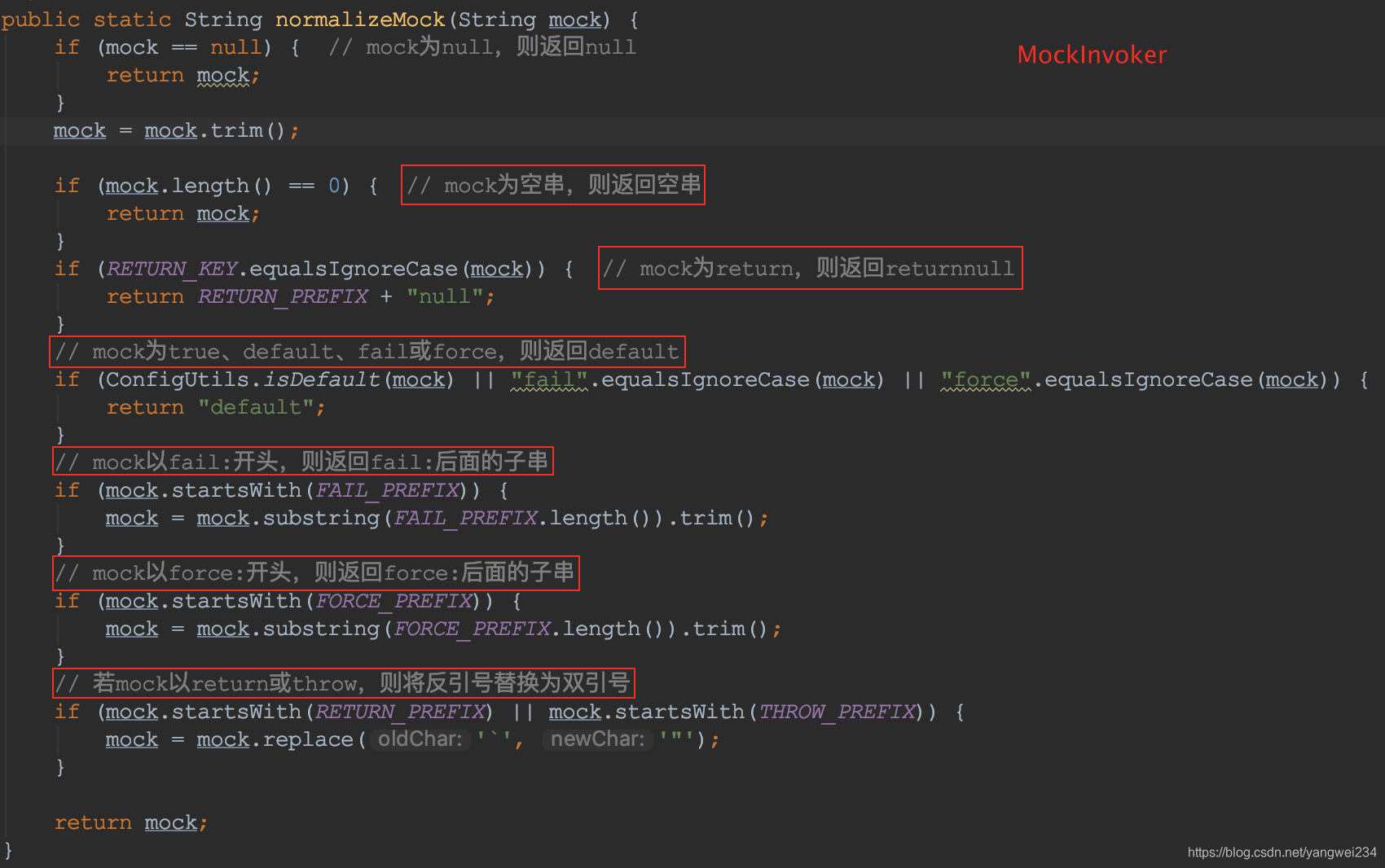
Task: Click the THROW_PREFIX constant
Action: [838, 712]
